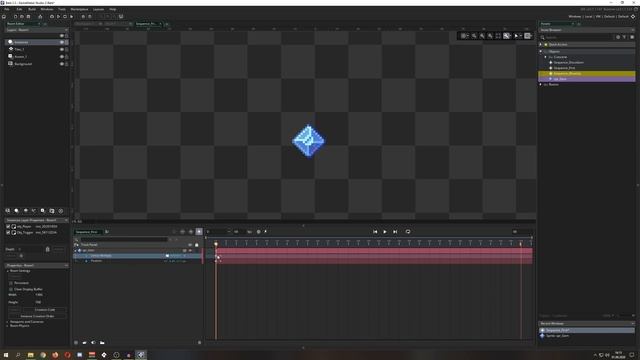Toggle visibility eye of Tiles_1 layer
Screen dimensions: 640x360
[x=62, y=49]
